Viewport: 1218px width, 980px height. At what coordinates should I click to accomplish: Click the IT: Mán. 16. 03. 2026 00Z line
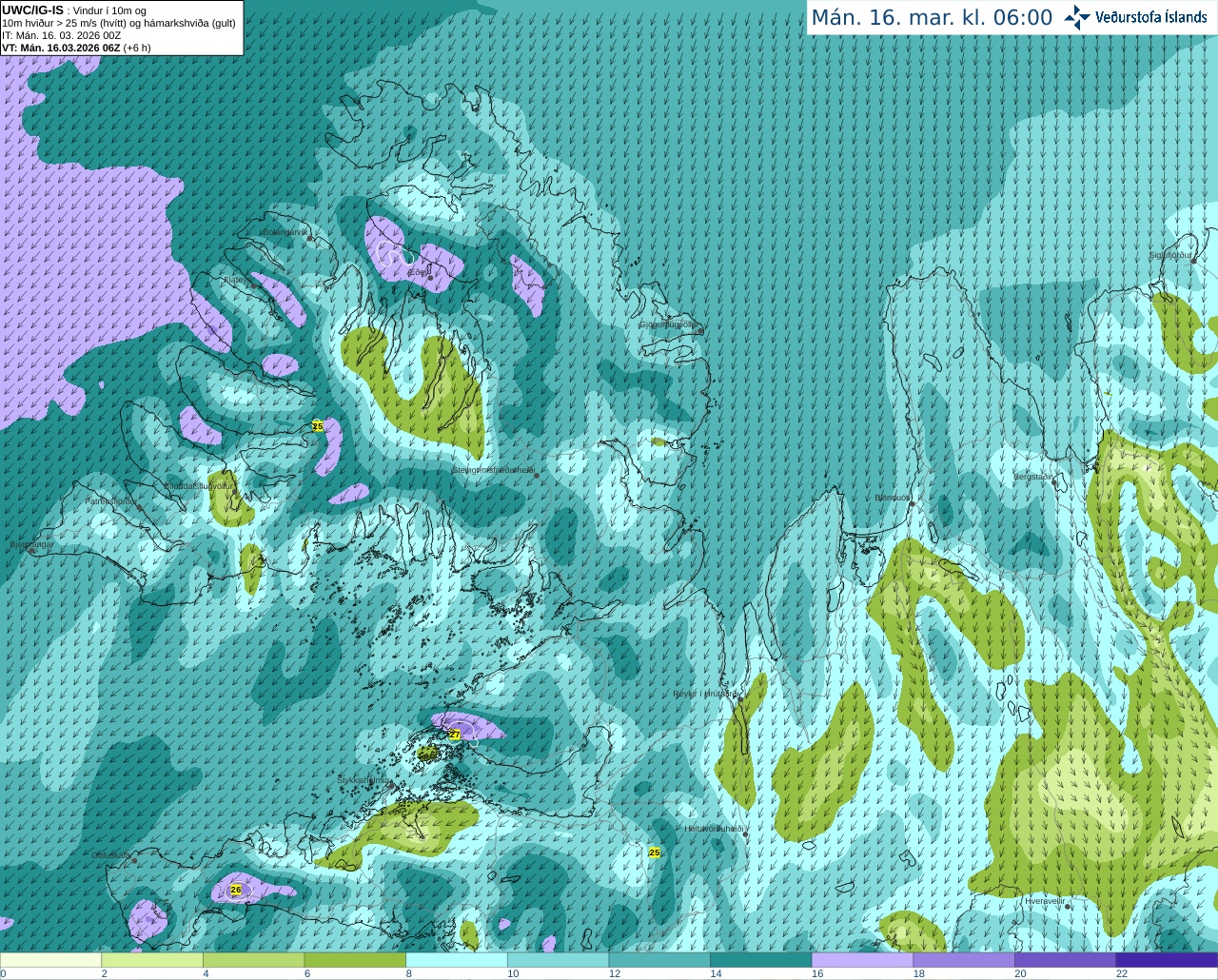click(x=62, y=35)
